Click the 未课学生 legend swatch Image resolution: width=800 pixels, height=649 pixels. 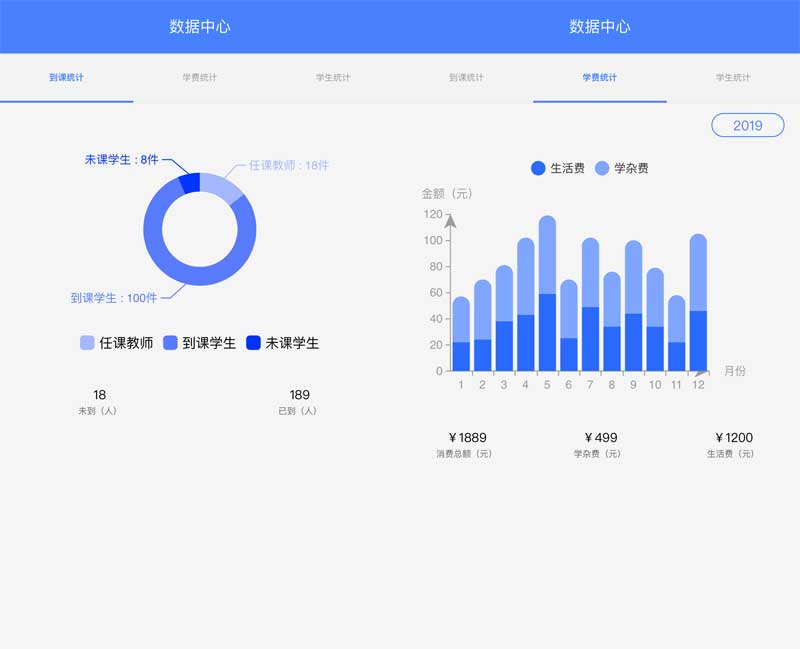click(253, 344)
